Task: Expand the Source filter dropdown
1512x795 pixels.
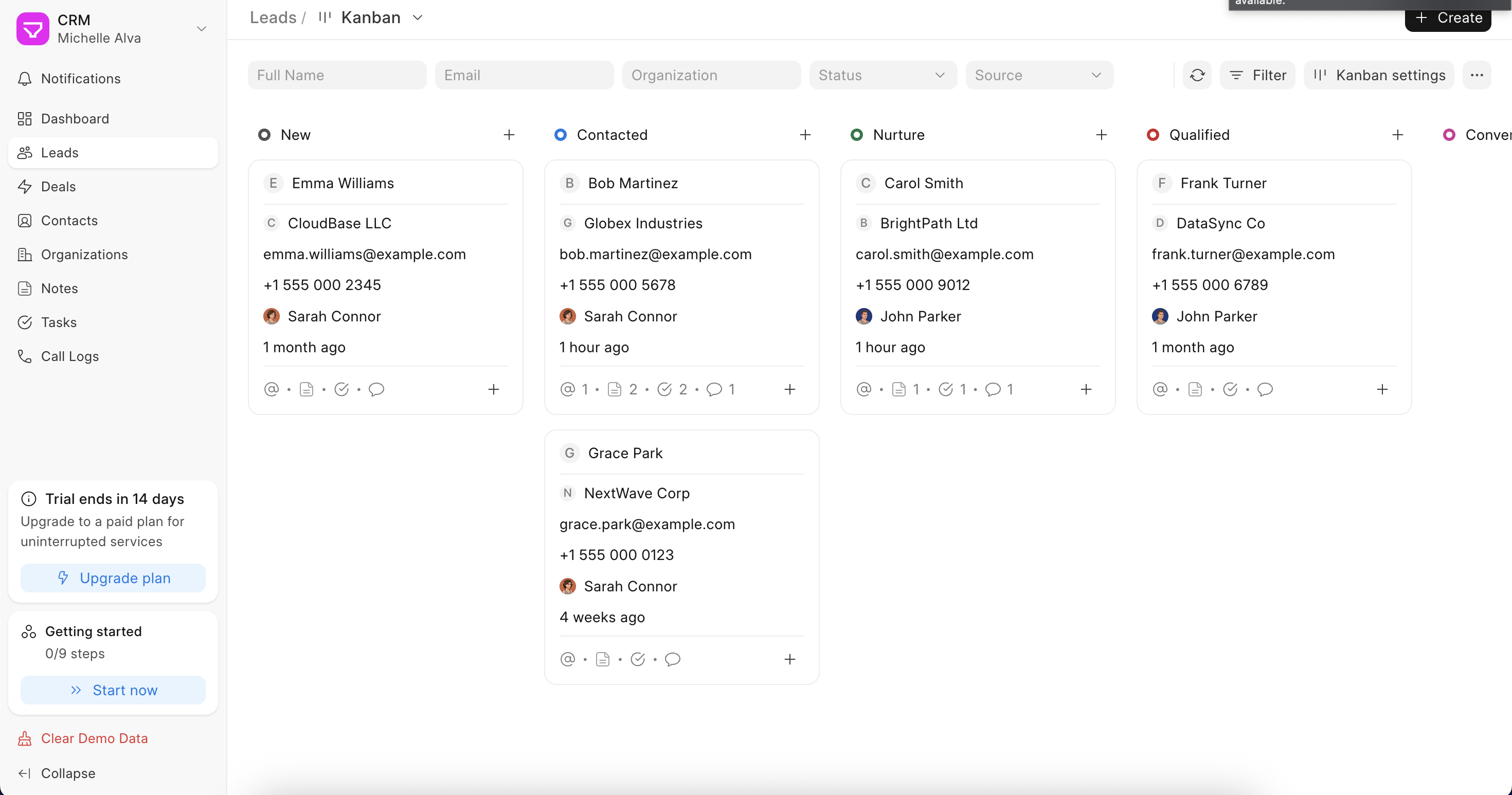Action: point(1038,75)
